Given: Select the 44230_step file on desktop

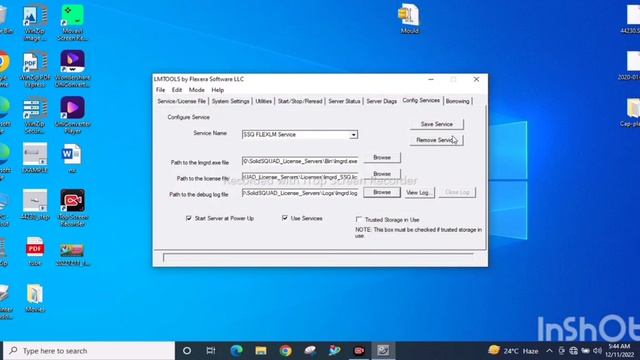Looking at the screenshot, I should pyautogui.click(x=35, y=205).
